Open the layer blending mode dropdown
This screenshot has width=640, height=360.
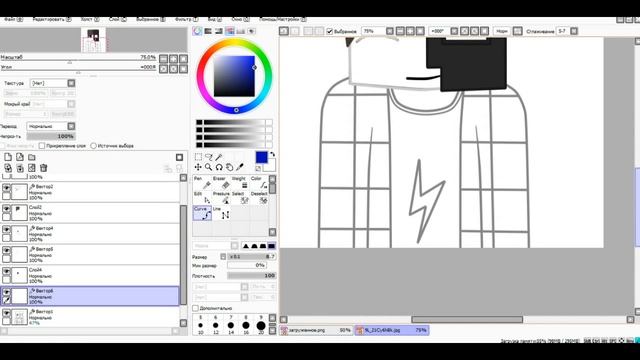click(x=51, y=126)
